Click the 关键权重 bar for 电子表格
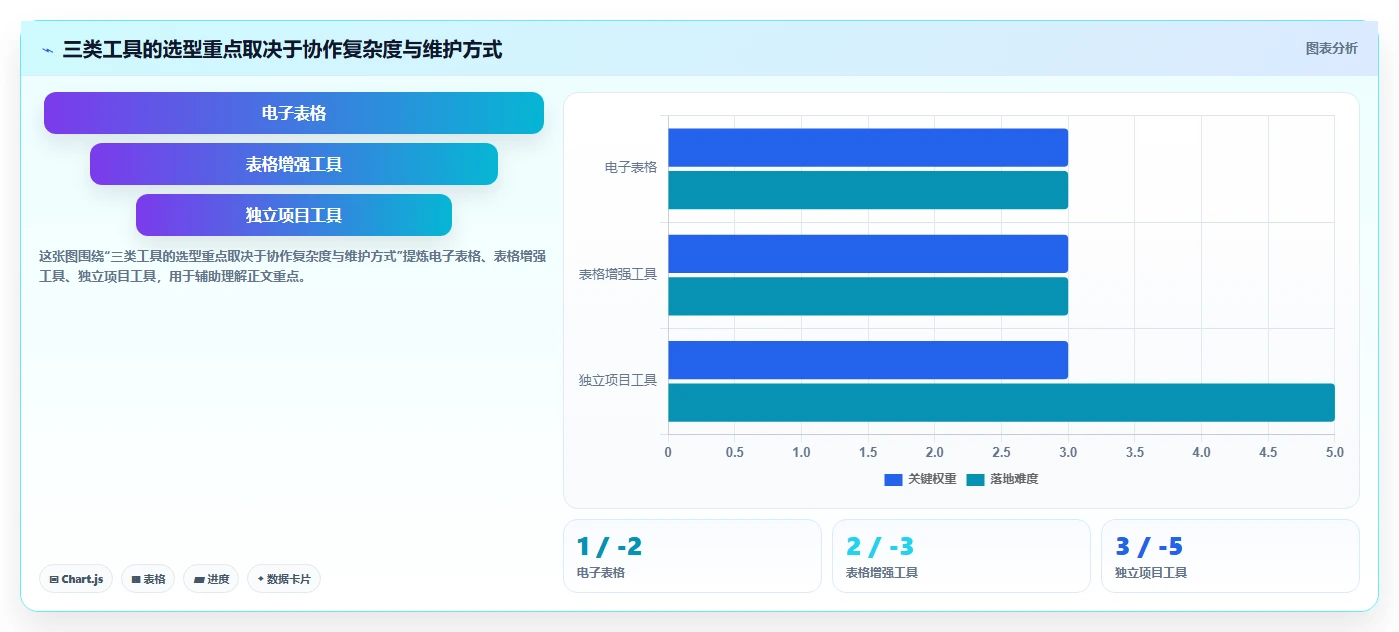This screenshot has width=1399, height=632. (x=868, y=148)
